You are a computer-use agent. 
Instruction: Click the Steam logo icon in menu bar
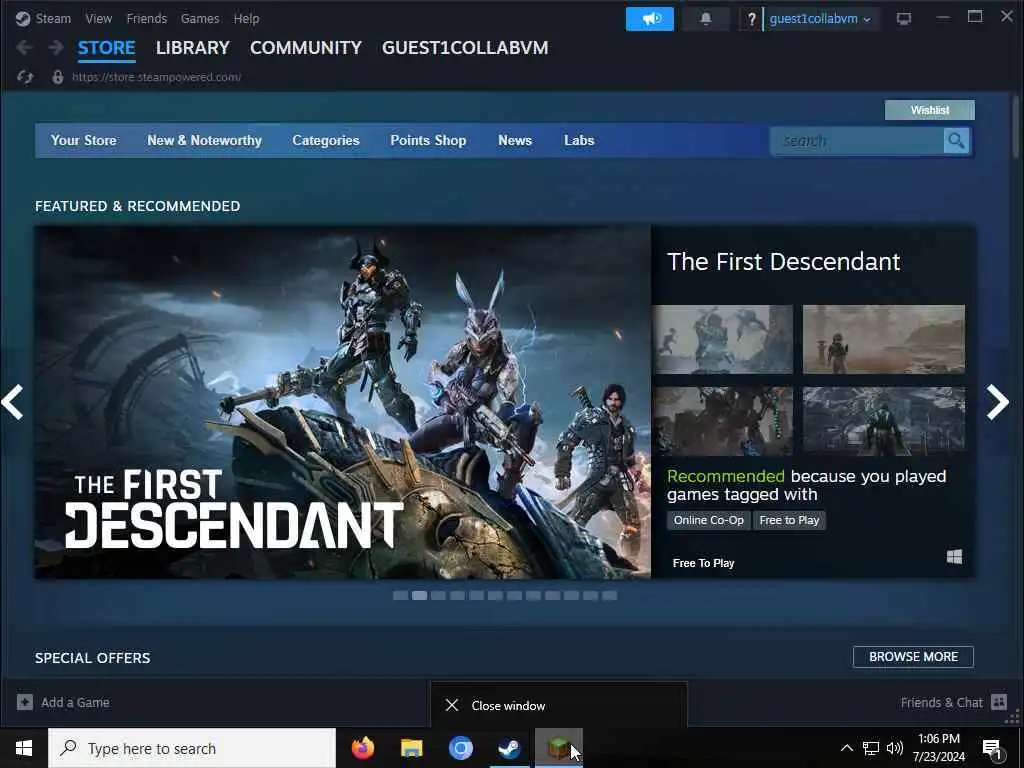tap(23, 18)
